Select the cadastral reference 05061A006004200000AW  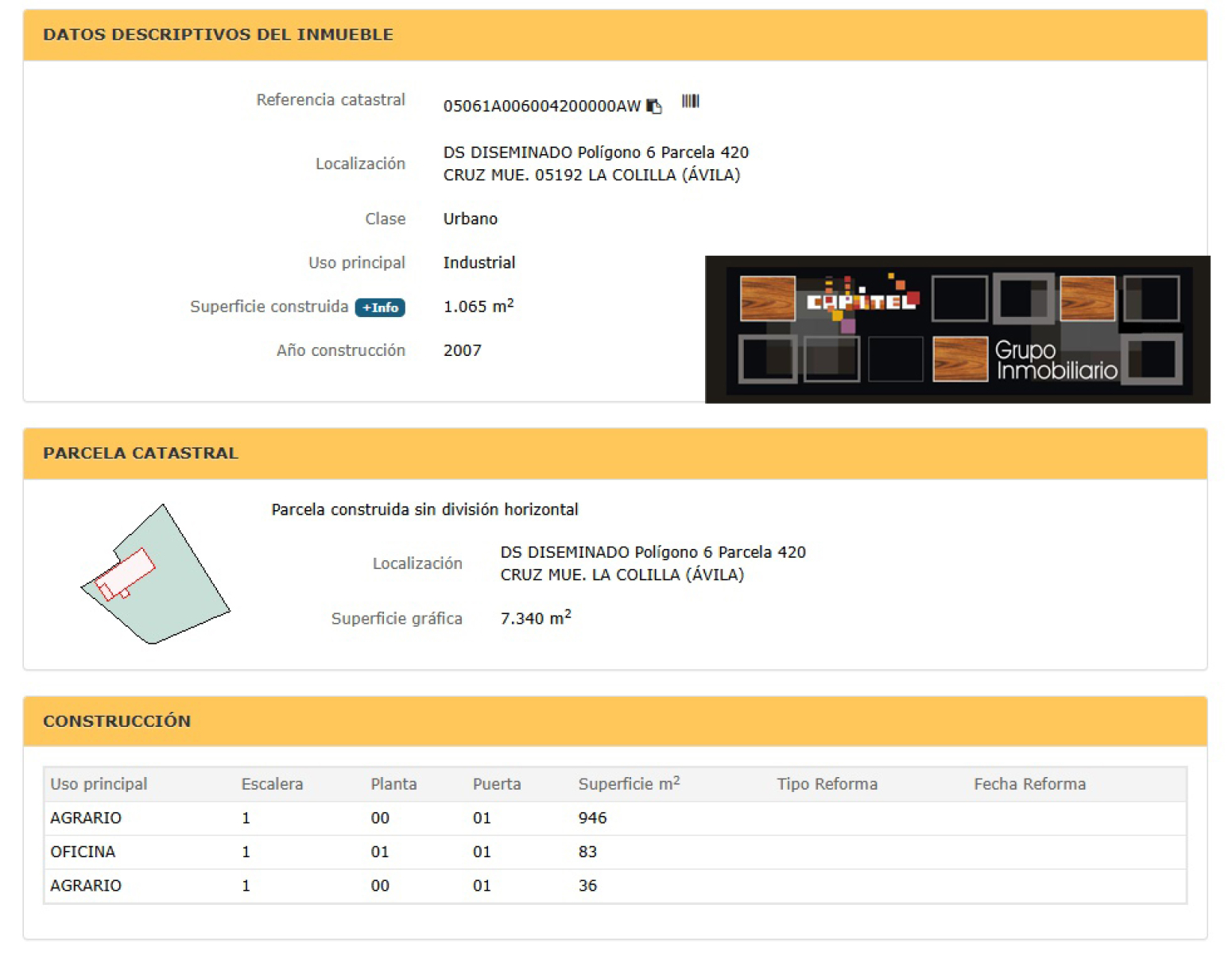pyautogui.click(x=542, y=106)
